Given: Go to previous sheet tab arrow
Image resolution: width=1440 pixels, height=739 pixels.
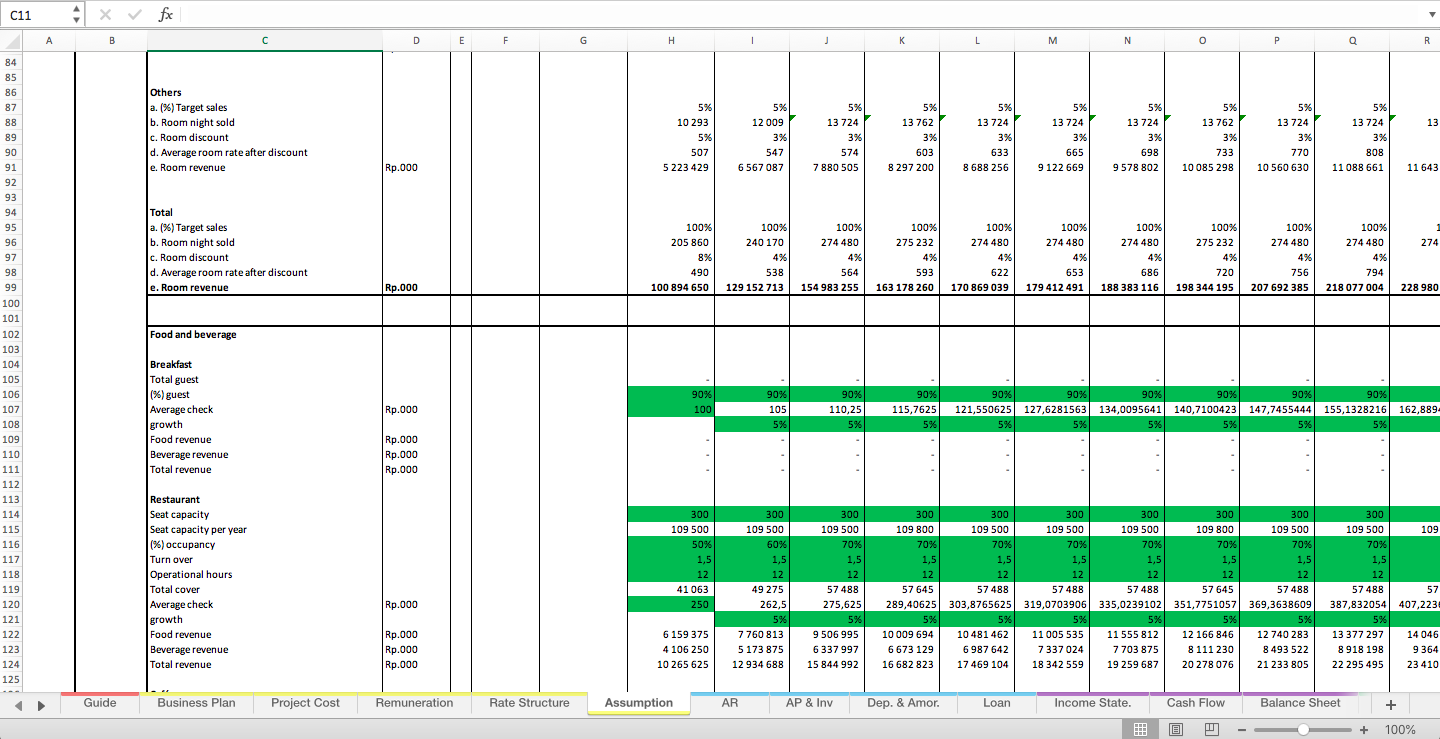Looking at the screenshot, I should pos(18,705).
